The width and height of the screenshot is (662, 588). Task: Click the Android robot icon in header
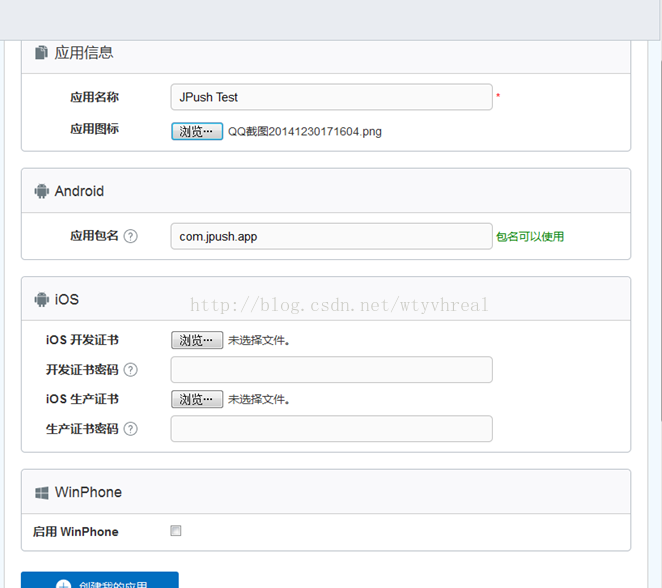(41, 191)
